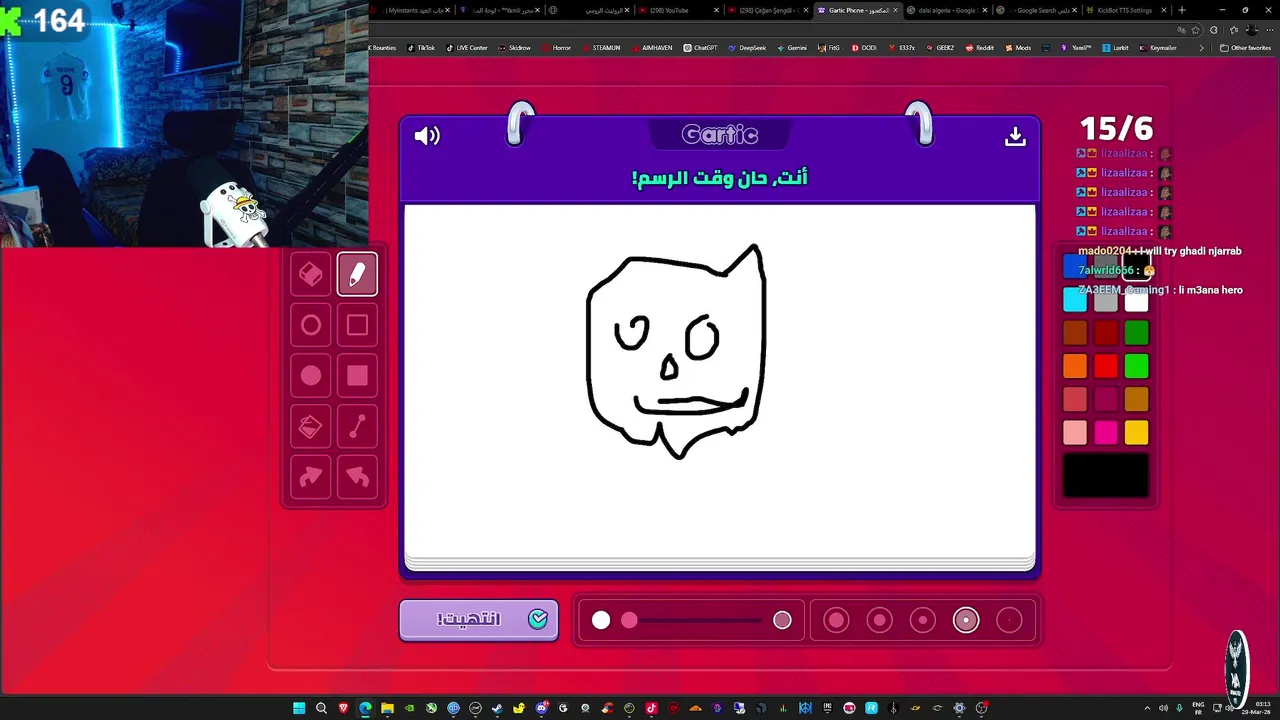This screenshot has width=1280, height=720.
Task: Set the smallest brush thickness dot
Action: [1009, 620]
